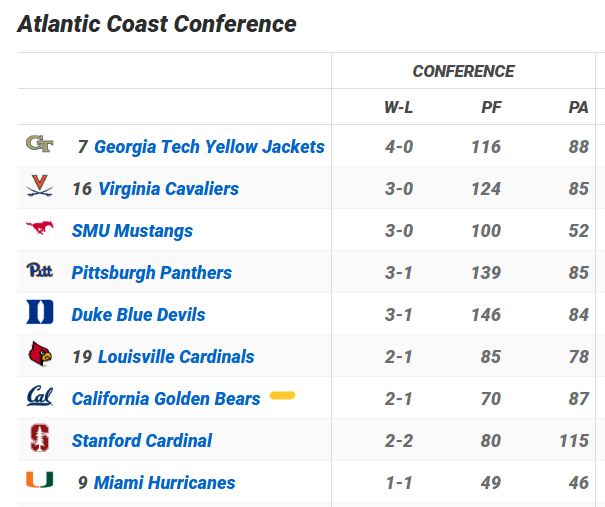Click the Pitt script logo
This screenshot has width=605, height=507.
(40, 271)
